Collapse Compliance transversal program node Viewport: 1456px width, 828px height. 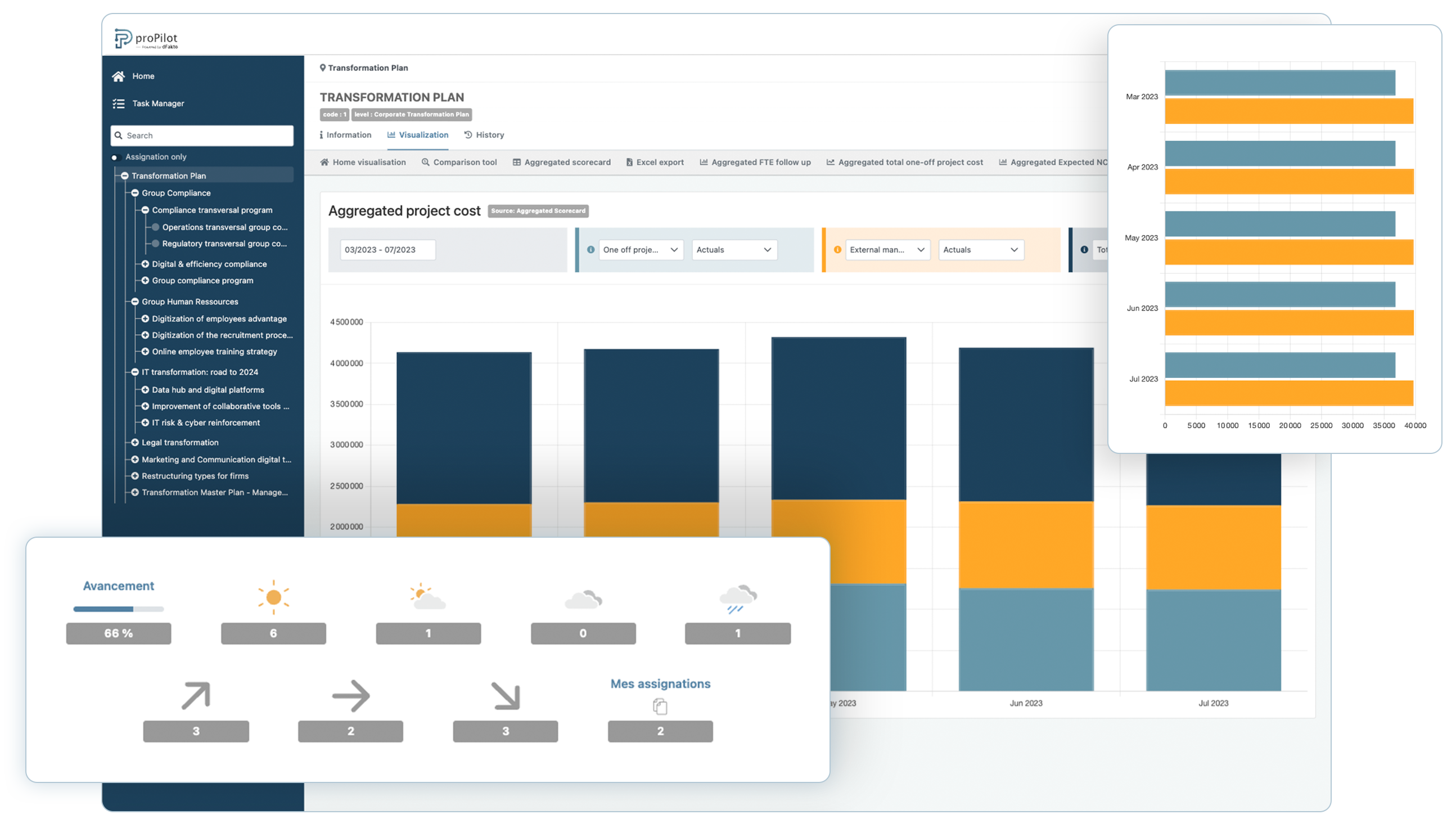(145, 210)
